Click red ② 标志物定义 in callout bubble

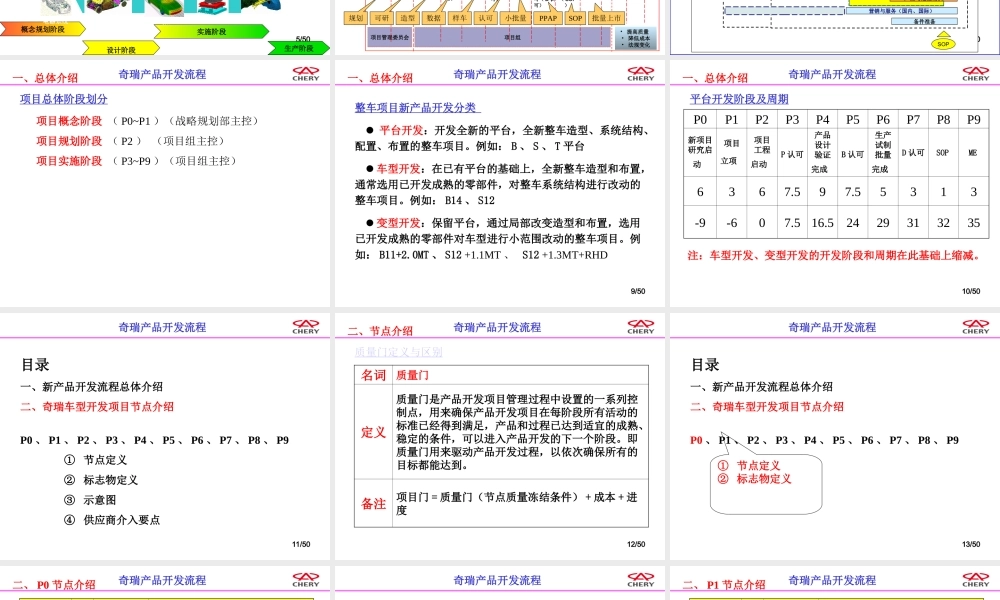[x=754, y=479]
